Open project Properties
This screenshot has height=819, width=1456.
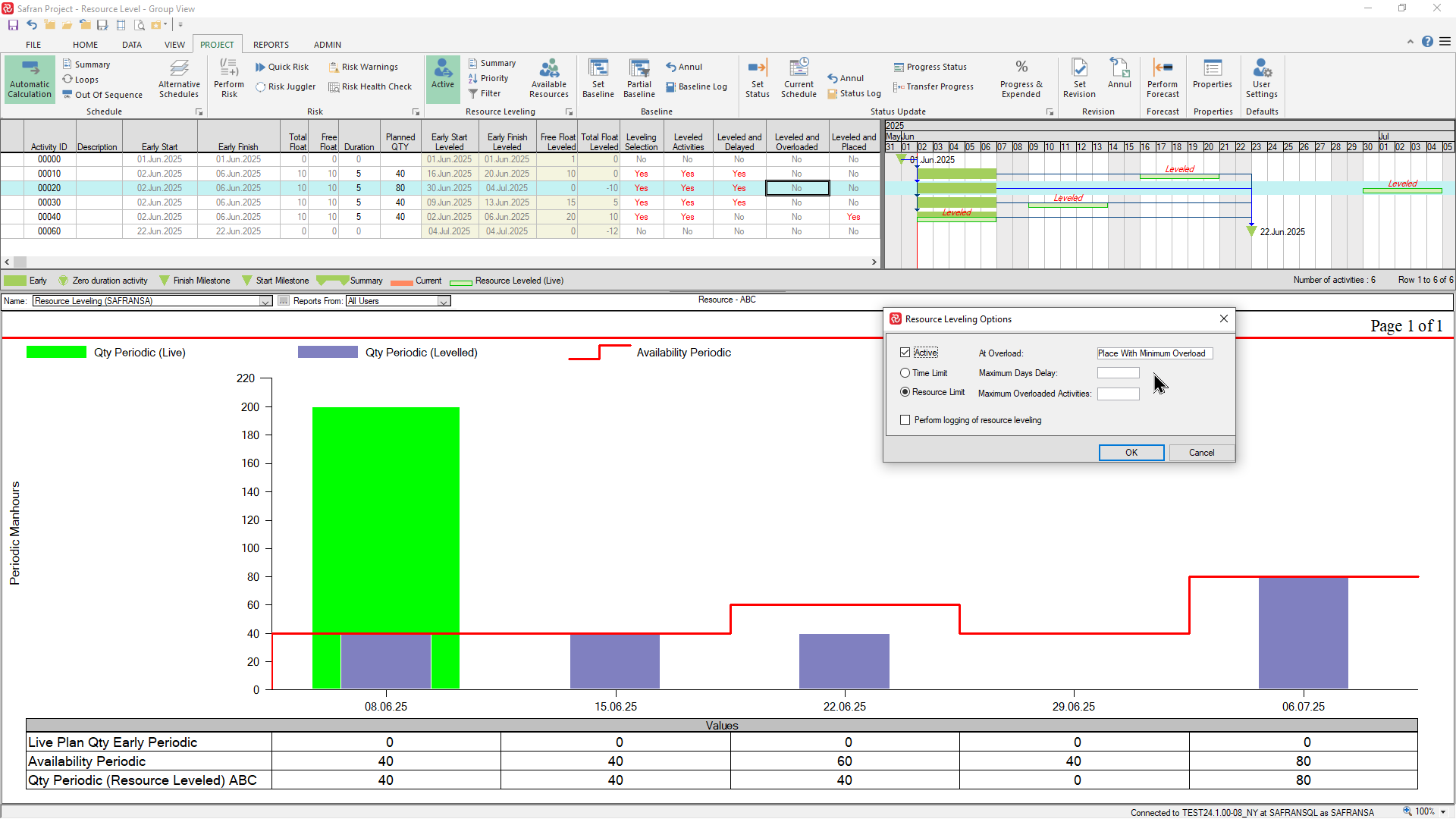[x=1213, y=74]
